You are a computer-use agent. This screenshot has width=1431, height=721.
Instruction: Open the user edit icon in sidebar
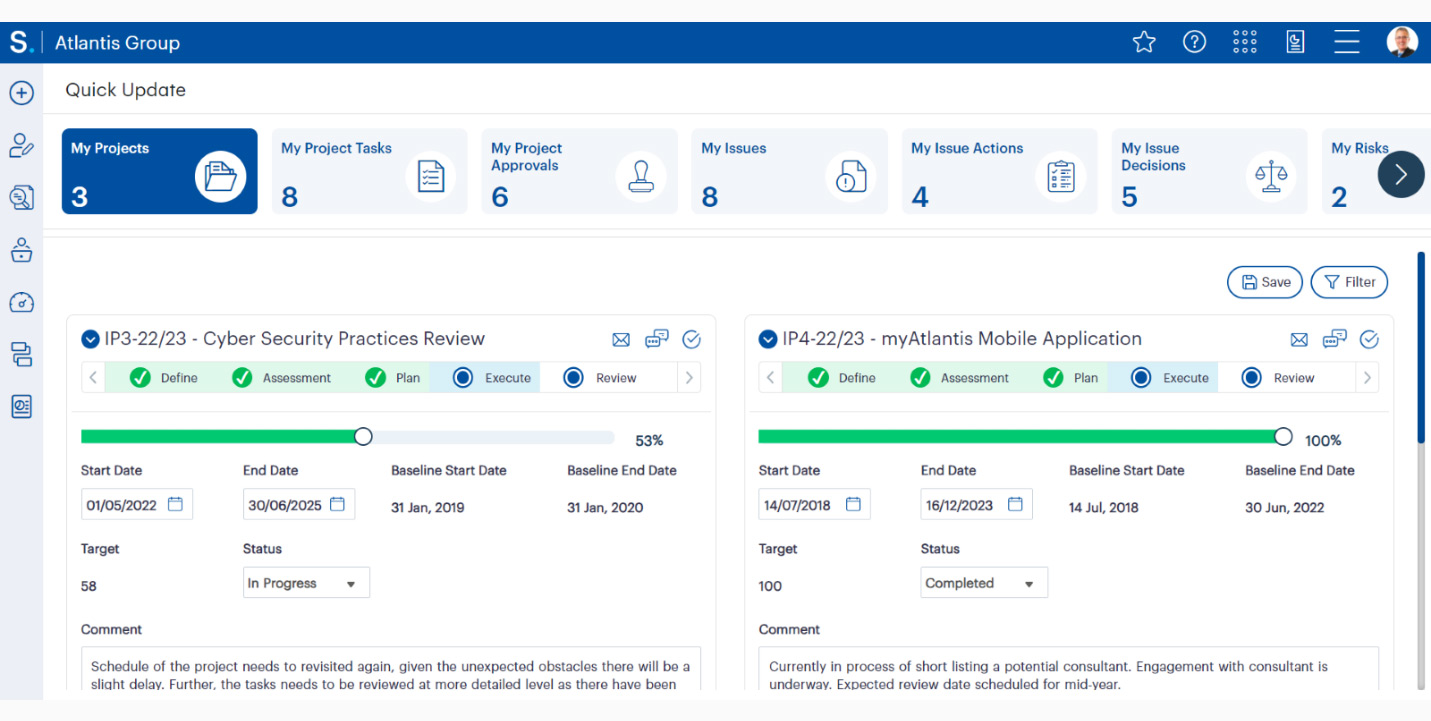pos(22,145)
